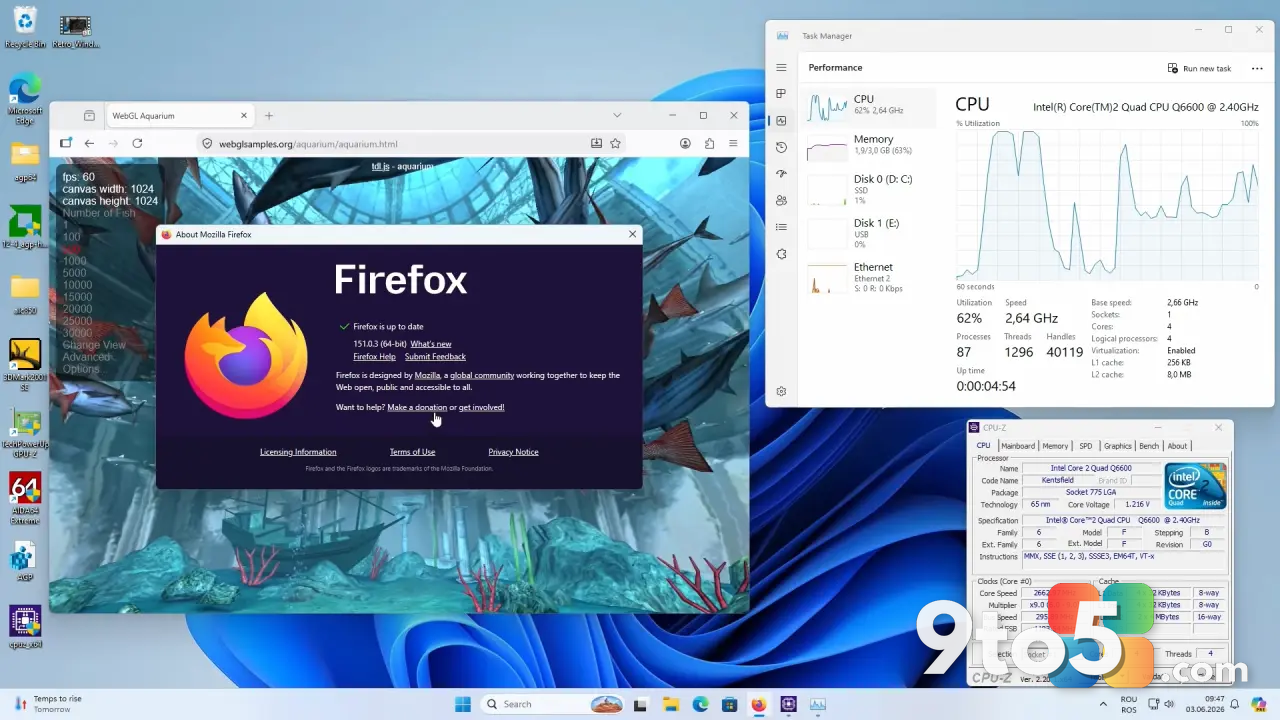The width and height of the screenshot is (1280, 720).
Task: Open Terms of Use link
Action: (412, 452)
